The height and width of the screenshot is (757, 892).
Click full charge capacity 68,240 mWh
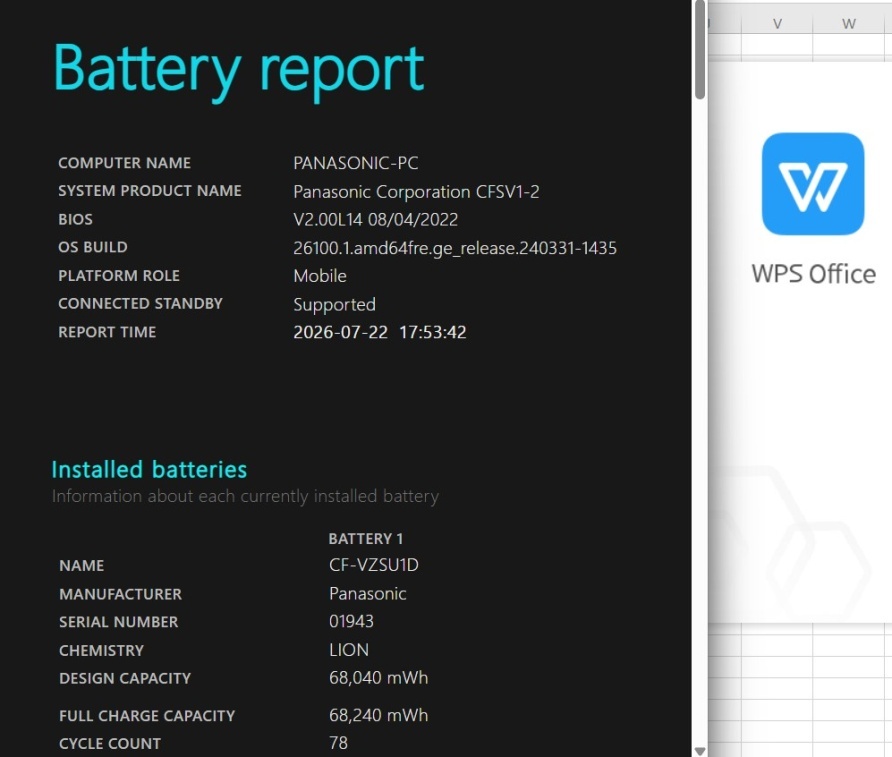coord(378,715)
